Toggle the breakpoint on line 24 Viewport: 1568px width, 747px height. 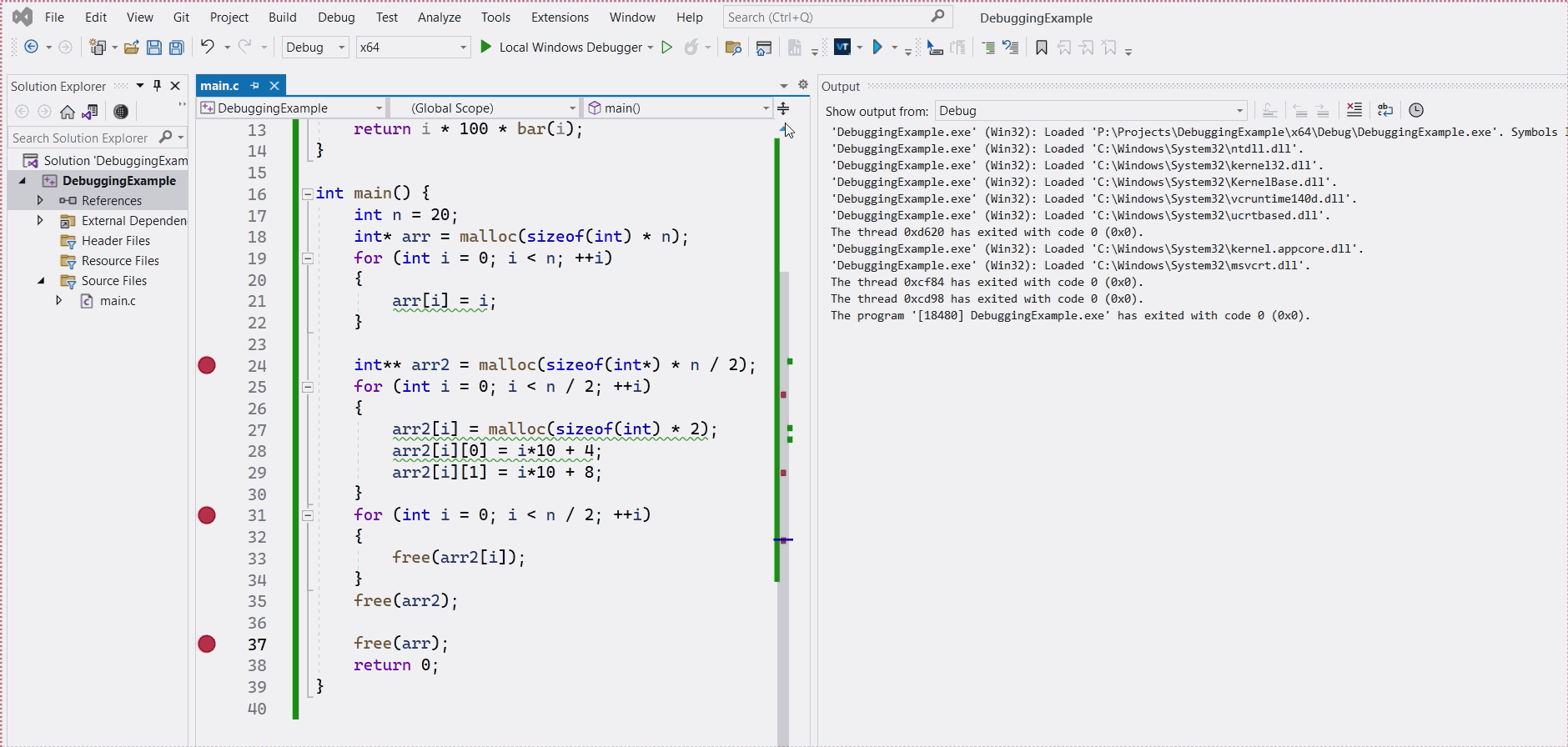pos(207,365)
